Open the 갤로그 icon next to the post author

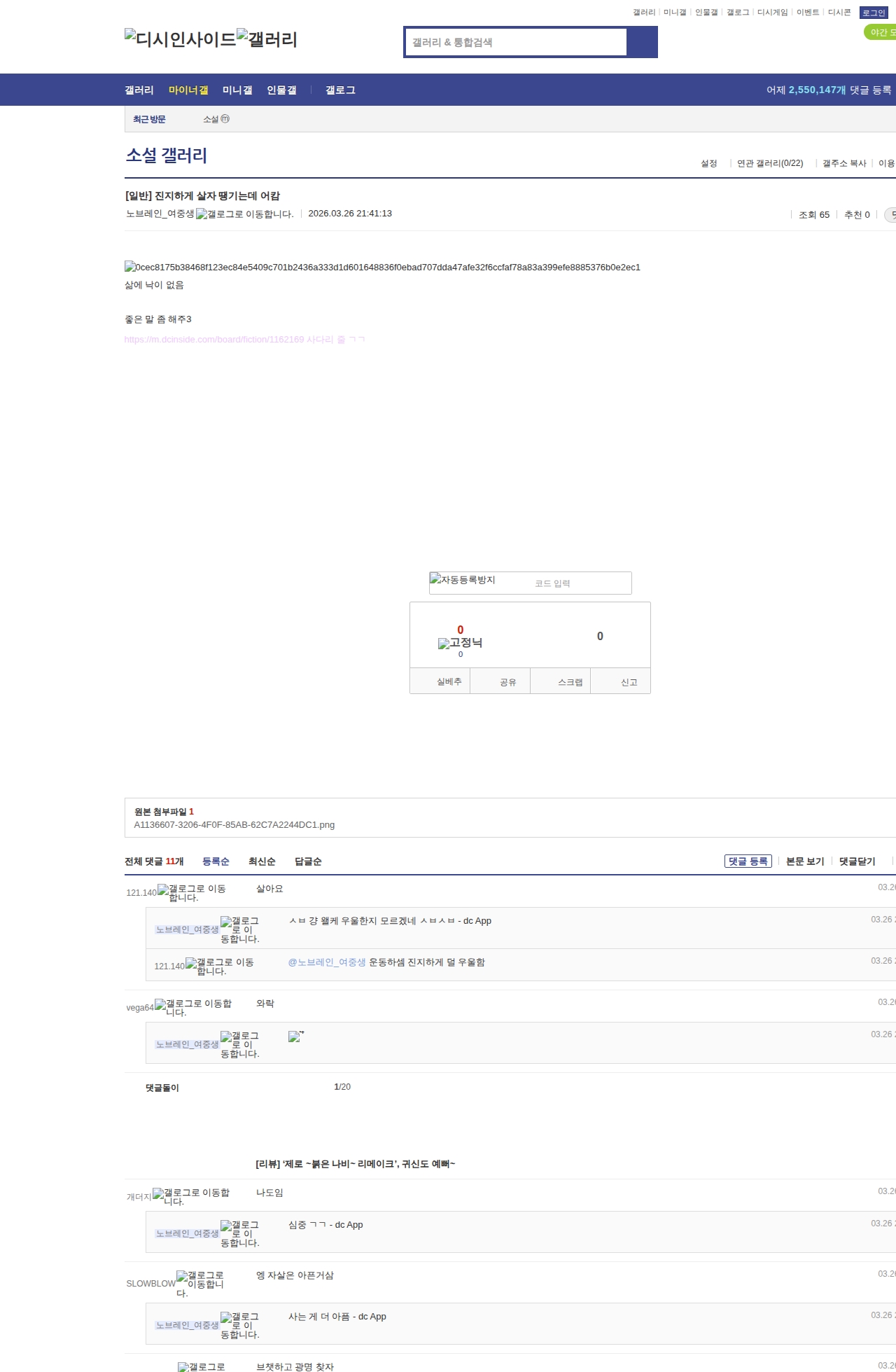tap(244, 214)
